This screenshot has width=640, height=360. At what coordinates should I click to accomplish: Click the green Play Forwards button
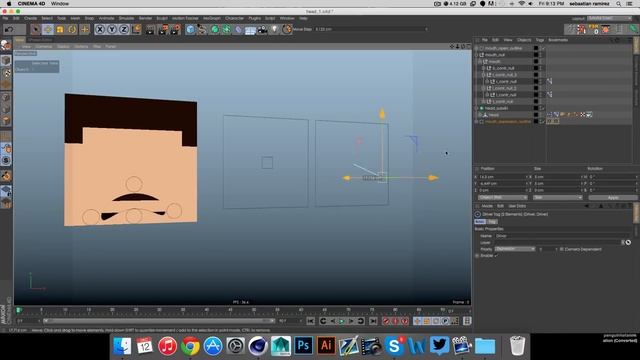(342, 321)
